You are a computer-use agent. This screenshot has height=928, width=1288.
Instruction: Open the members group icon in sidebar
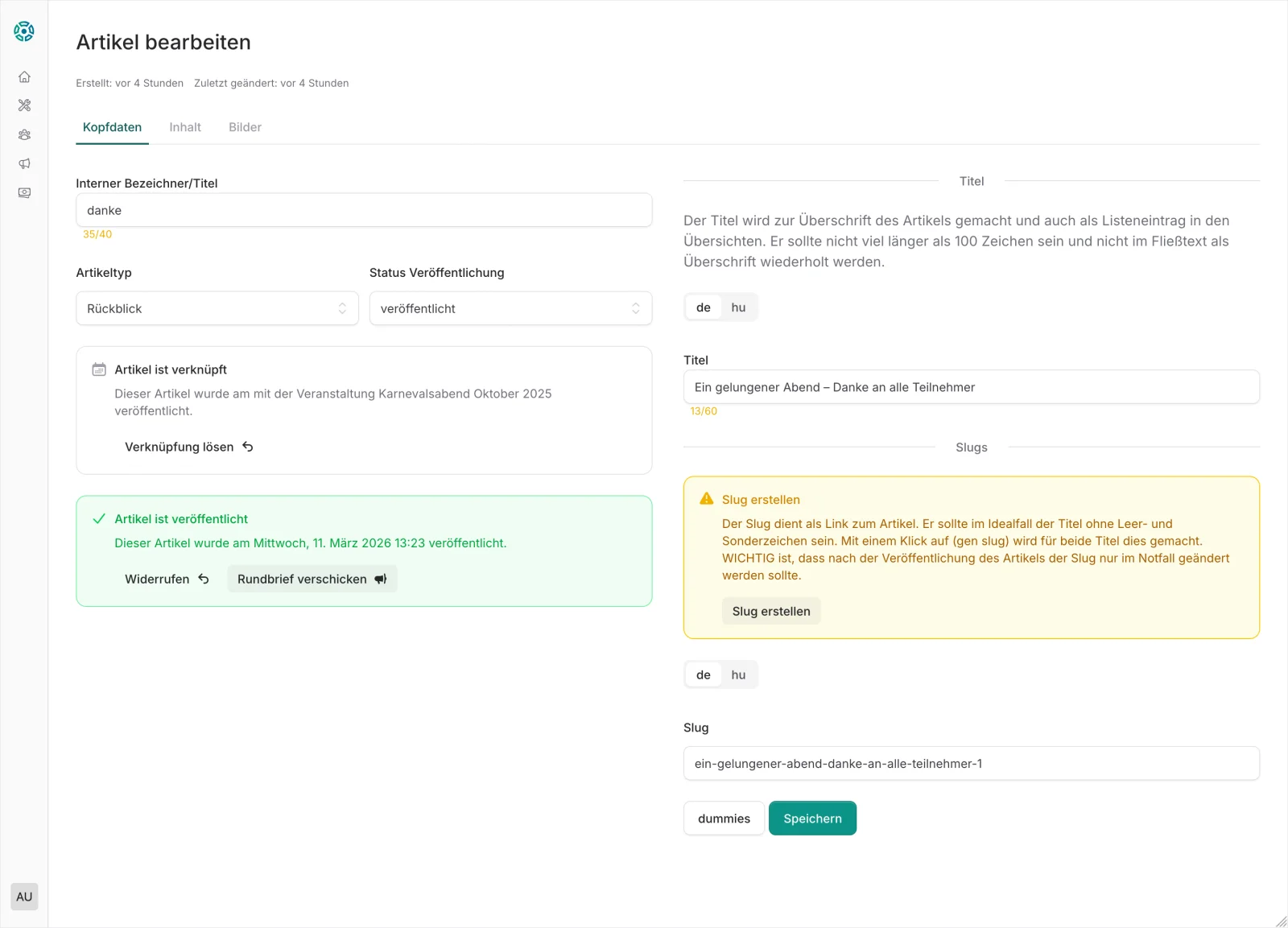coord(24,135)
